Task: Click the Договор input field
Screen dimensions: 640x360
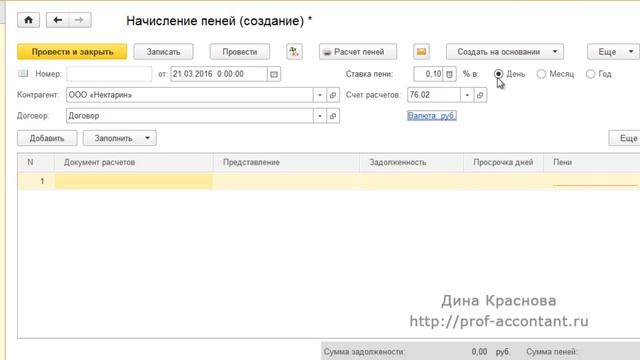Action: [190, 116]
